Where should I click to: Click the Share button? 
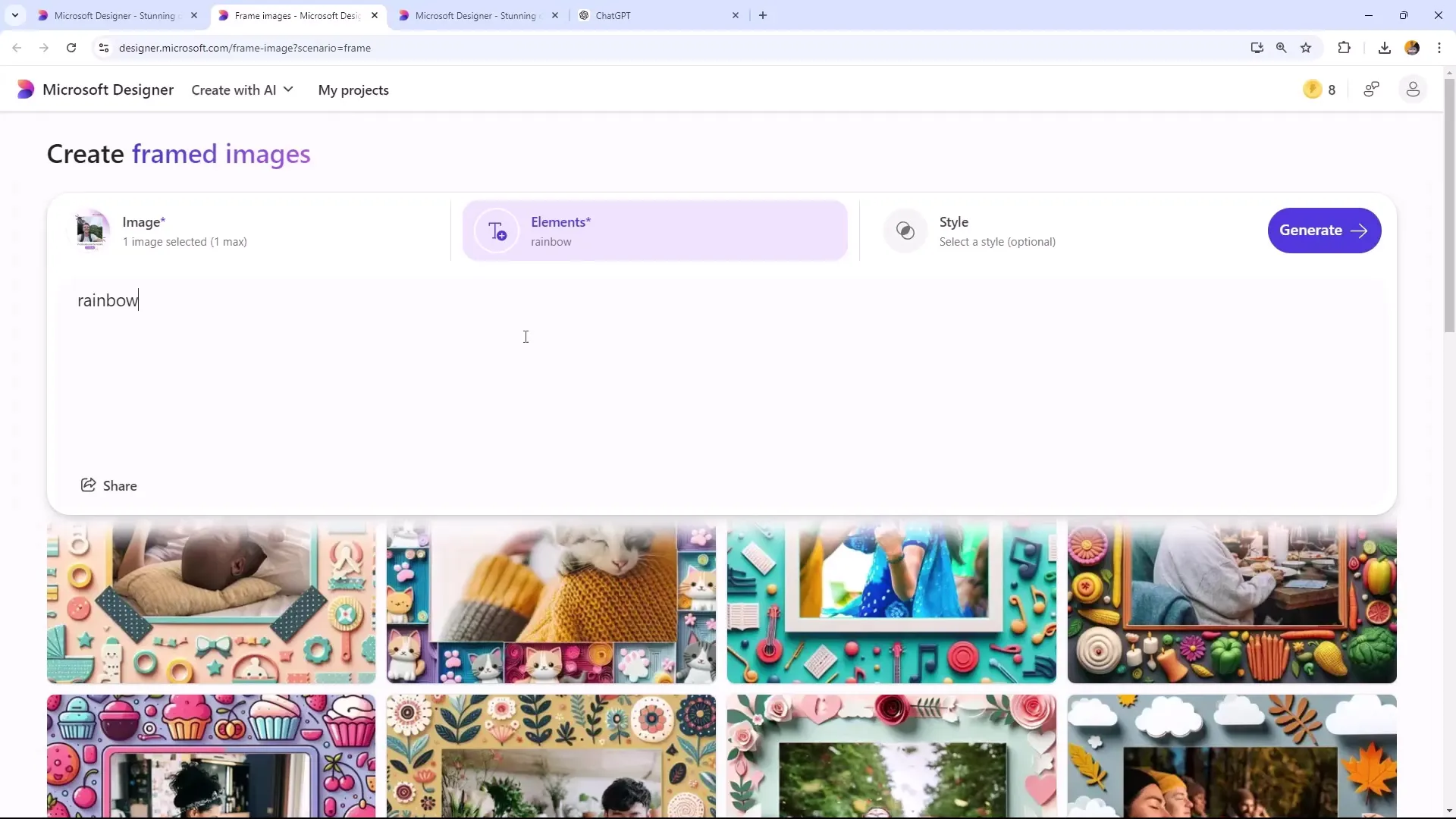pos(109,485)
